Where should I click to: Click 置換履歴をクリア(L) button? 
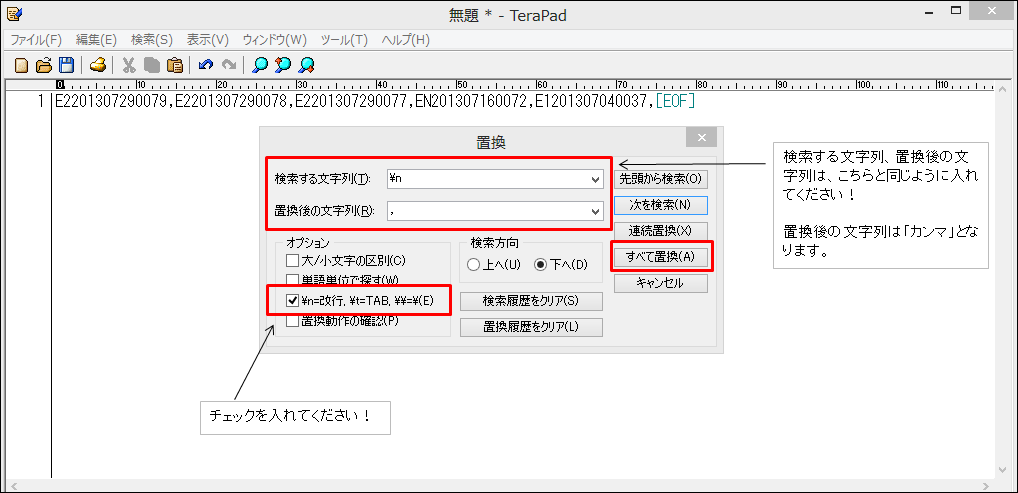tap(531, 327)
